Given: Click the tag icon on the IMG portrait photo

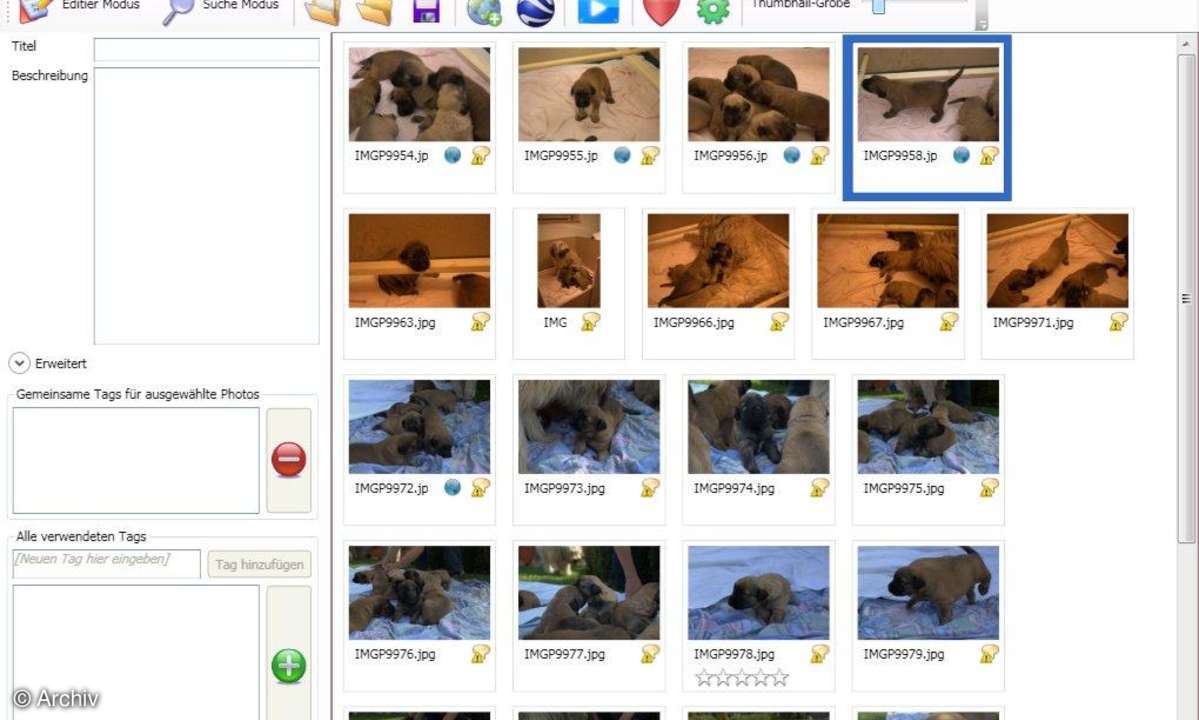Looking at the screenshot, I should [x=590, y=322].
